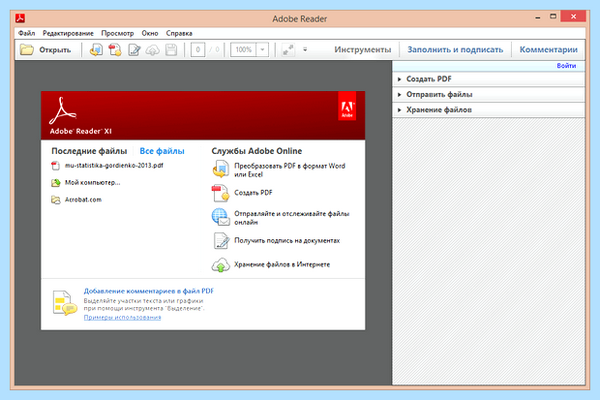
Task: Click the document signature pen icon
Action: pyautogui.click(x=221, y=241)
